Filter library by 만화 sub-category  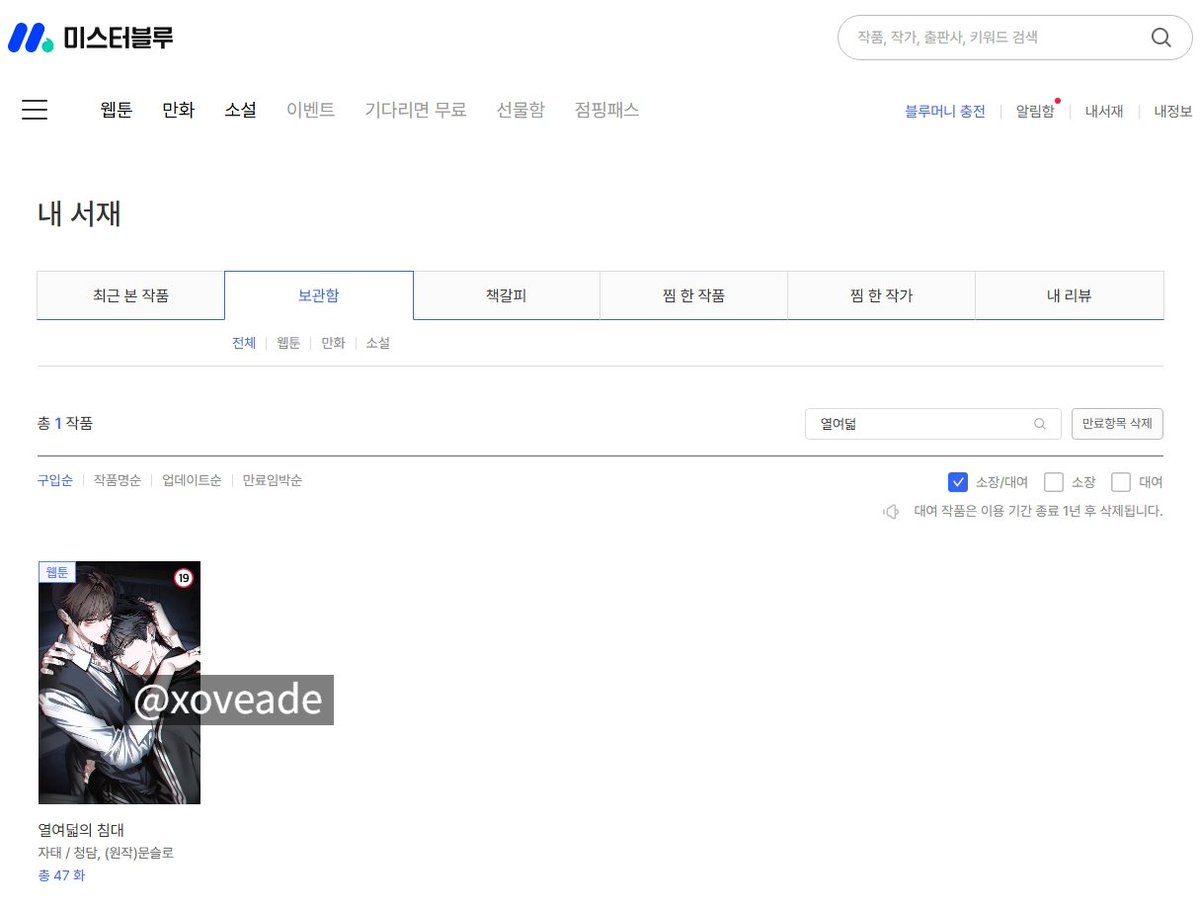[x=333, y=343]
